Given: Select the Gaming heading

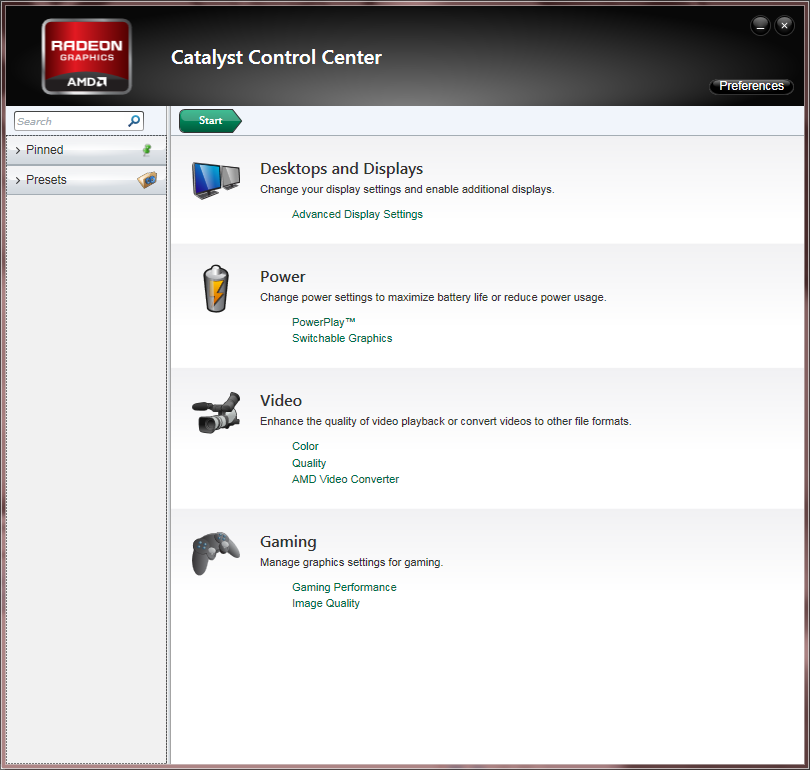Looking at the screenshot, I should 288,542.
